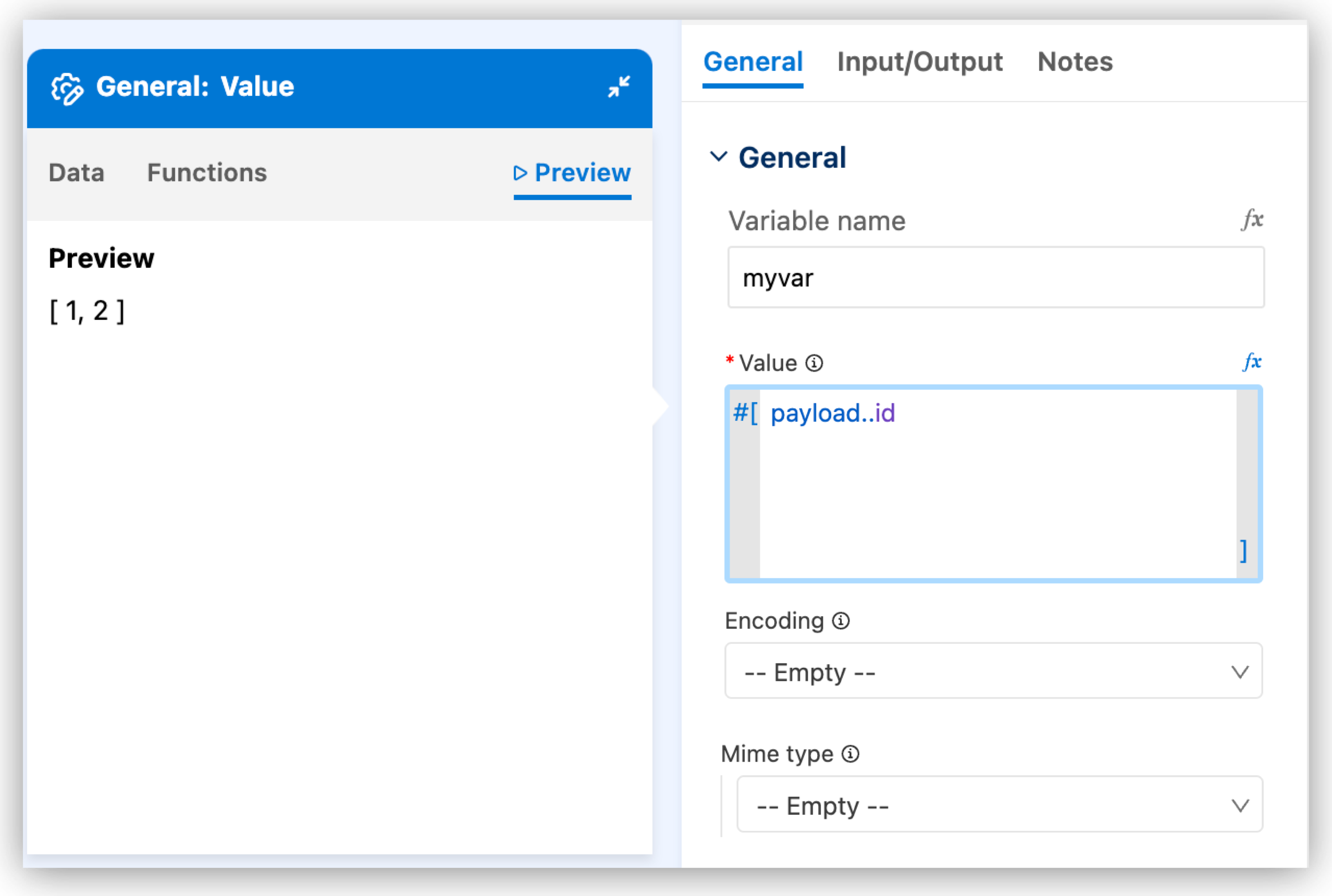
Task: Click the fx expression icon next to Value
Action: (1251, 362)
